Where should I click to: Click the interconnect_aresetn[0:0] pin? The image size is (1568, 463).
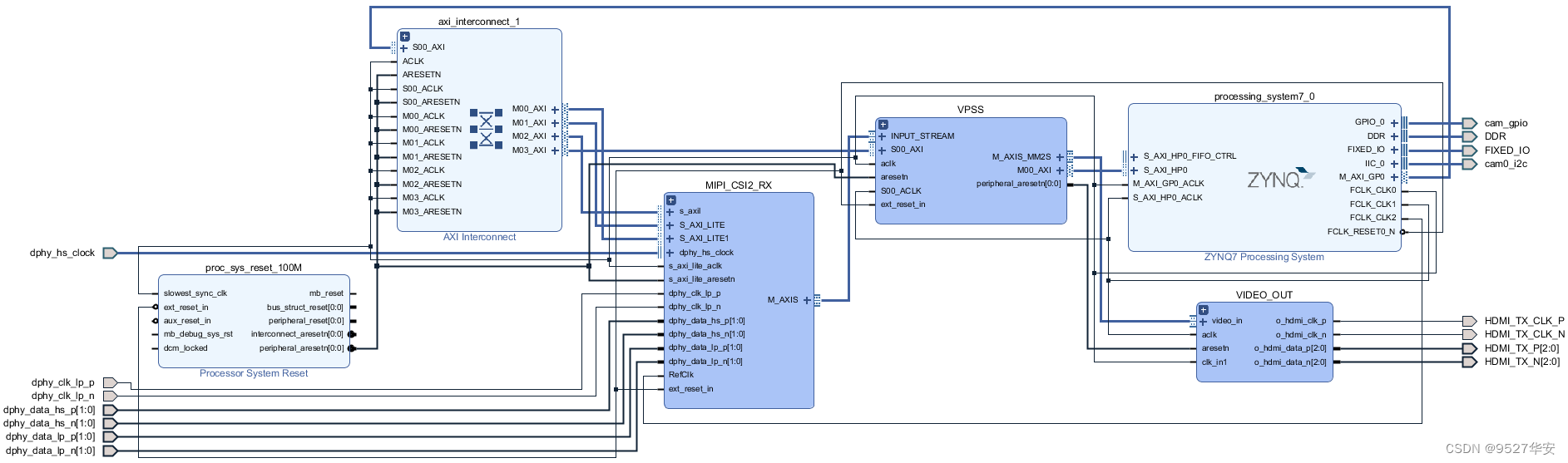tap(297, 334)
